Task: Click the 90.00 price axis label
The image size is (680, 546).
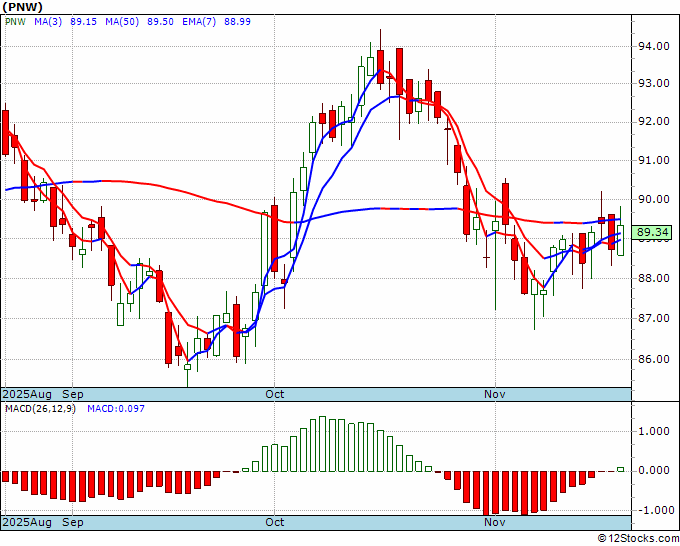Action: (653, 199)
